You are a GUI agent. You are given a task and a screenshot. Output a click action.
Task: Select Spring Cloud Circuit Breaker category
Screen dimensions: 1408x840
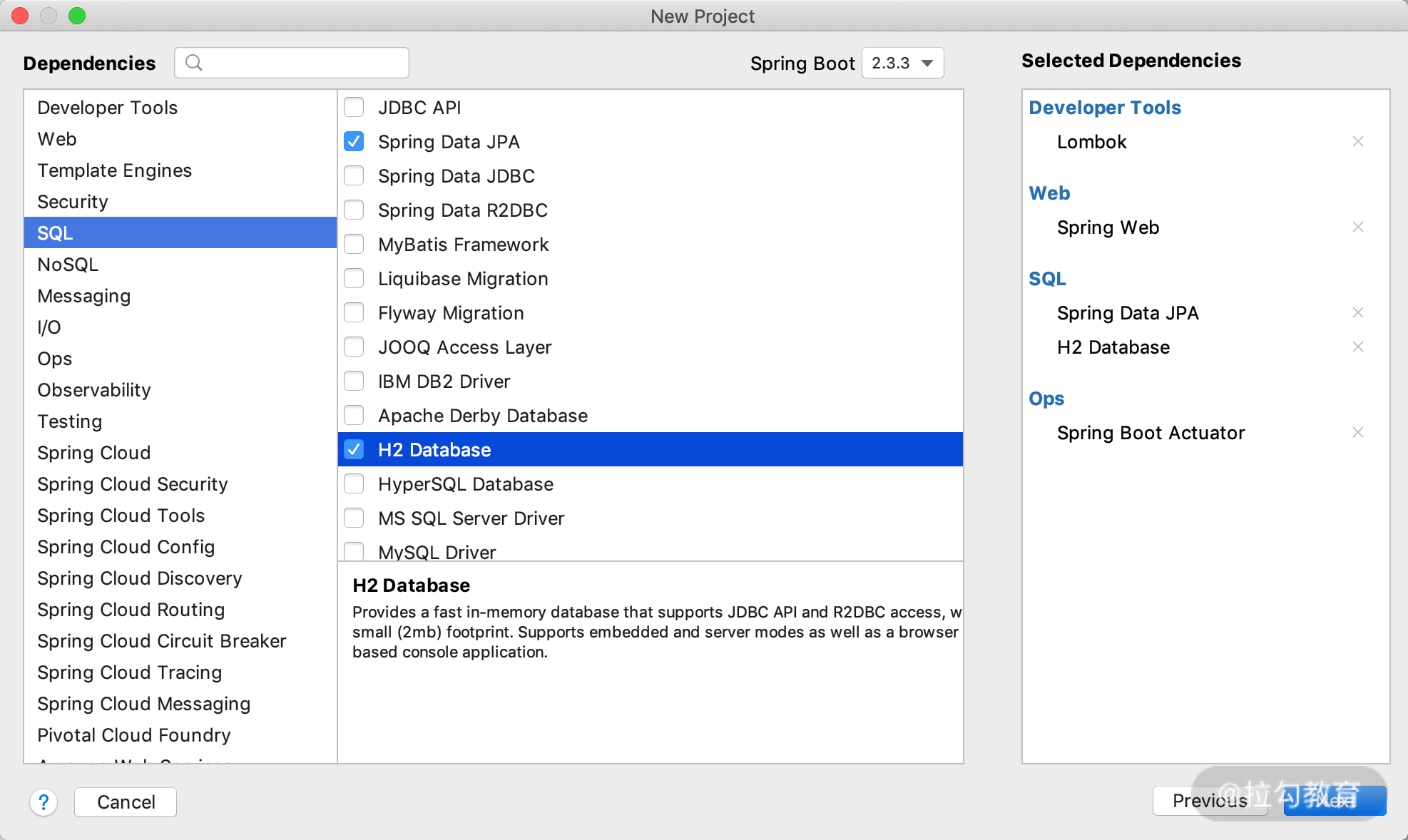coord(180,641)
